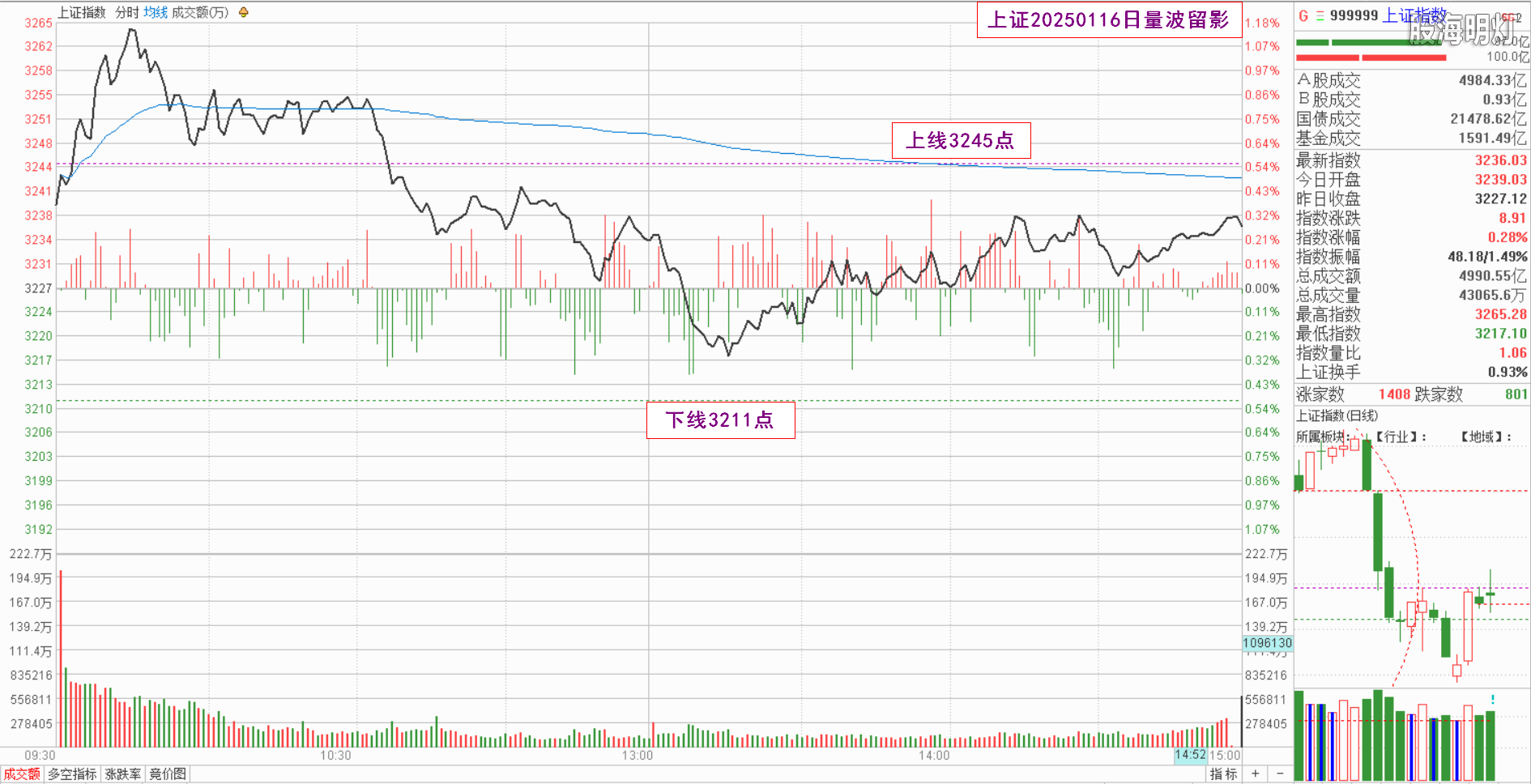Click the 1096130 volume value tag
1531x784 pixels.
coord(1268,643)
